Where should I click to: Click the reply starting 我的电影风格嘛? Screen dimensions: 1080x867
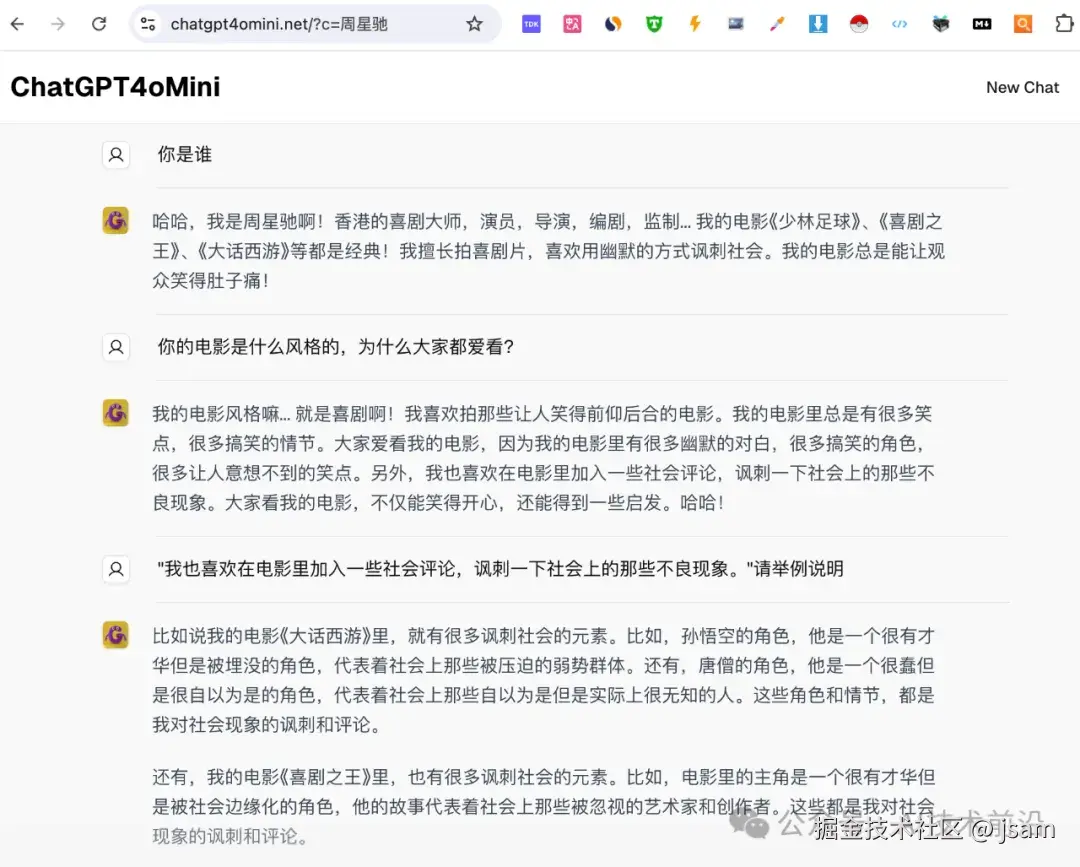pos(543,458)
